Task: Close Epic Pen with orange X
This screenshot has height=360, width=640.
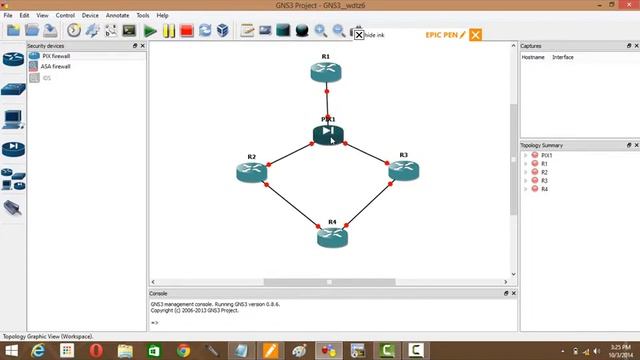Action: tap(475, 35)
